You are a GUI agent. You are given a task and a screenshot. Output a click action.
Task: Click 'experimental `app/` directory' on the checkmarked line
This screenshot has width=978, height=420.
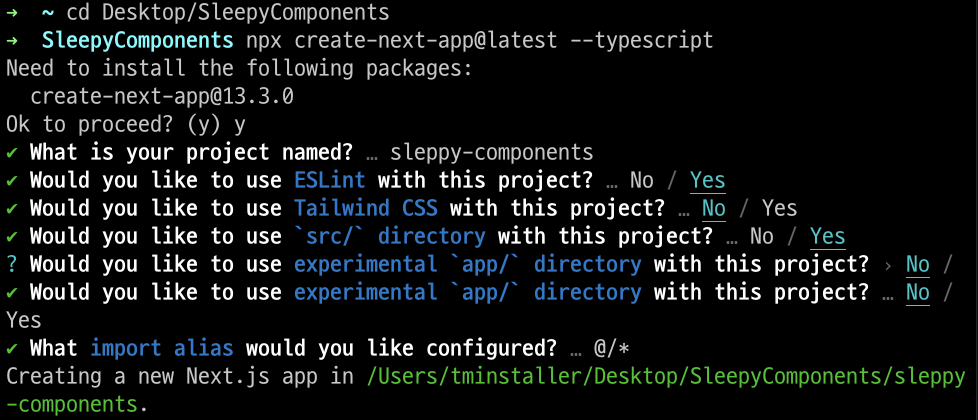(x=468, y=293)
